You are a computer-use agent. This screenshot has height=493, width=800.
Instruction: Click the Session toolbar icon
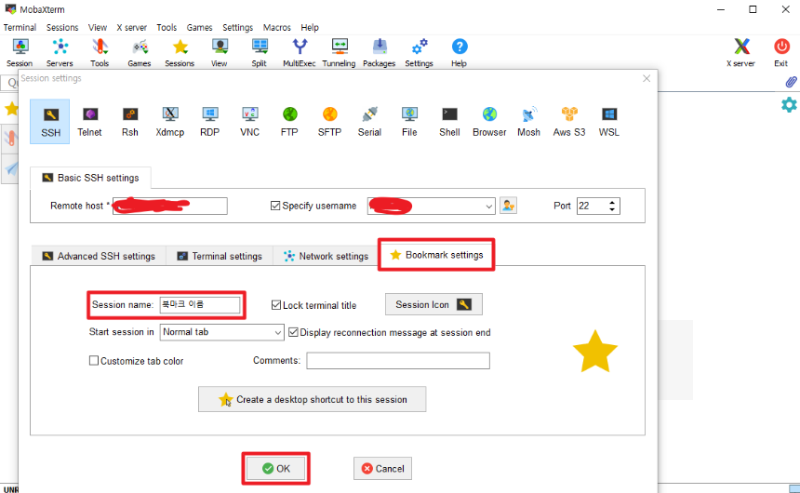point(20,53)
